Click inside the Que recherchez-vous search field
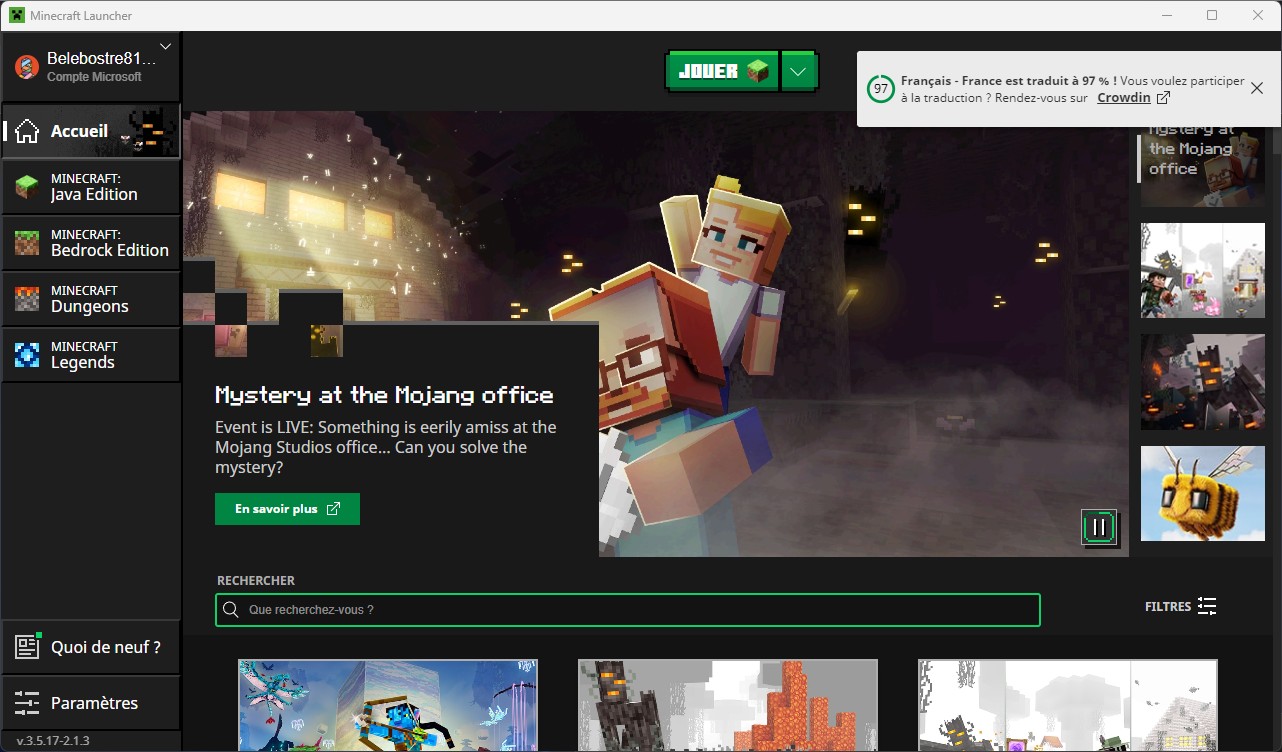This screenshot has height=752, width=1282. (x=627, y=609)
